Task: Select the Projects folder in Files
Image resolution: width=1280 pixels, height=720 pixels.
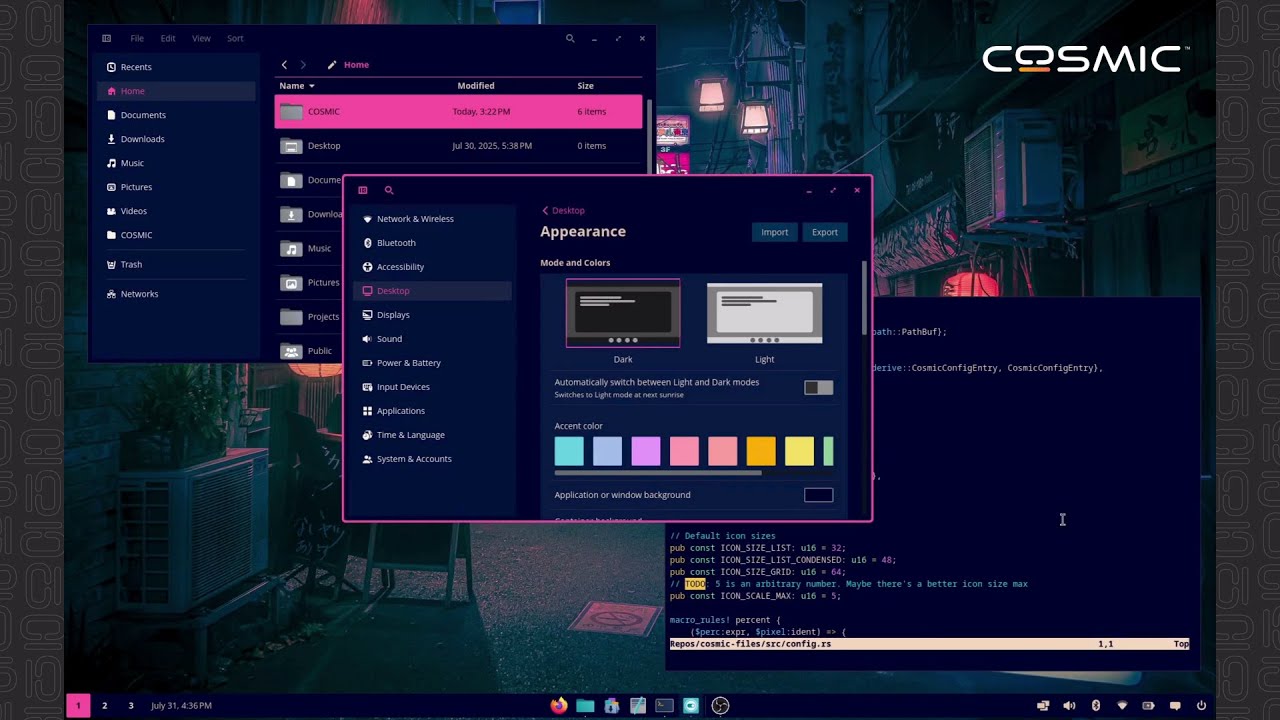Action: (x=308, y=317)
